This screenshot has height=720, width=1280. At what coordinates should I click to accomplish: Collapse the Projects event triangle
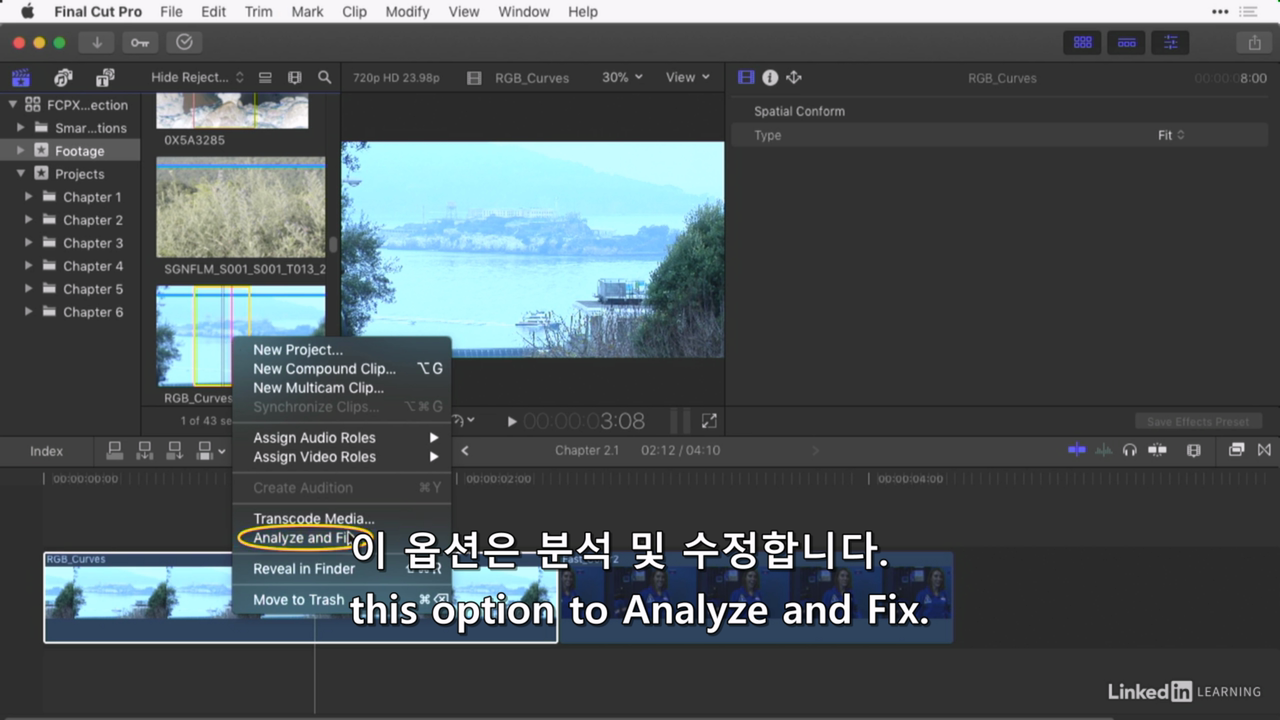(x=20, y=174)
